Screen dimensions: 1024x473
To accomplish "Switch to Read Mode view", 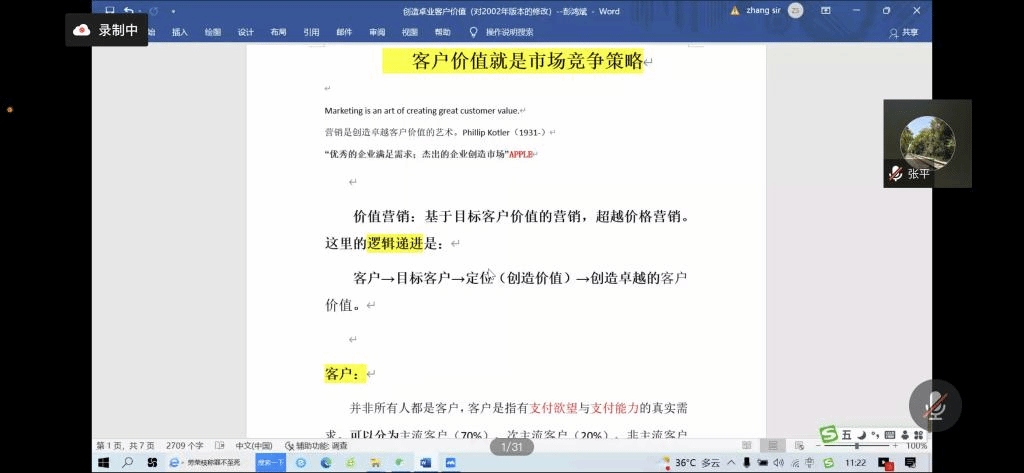I will (746, 446).
